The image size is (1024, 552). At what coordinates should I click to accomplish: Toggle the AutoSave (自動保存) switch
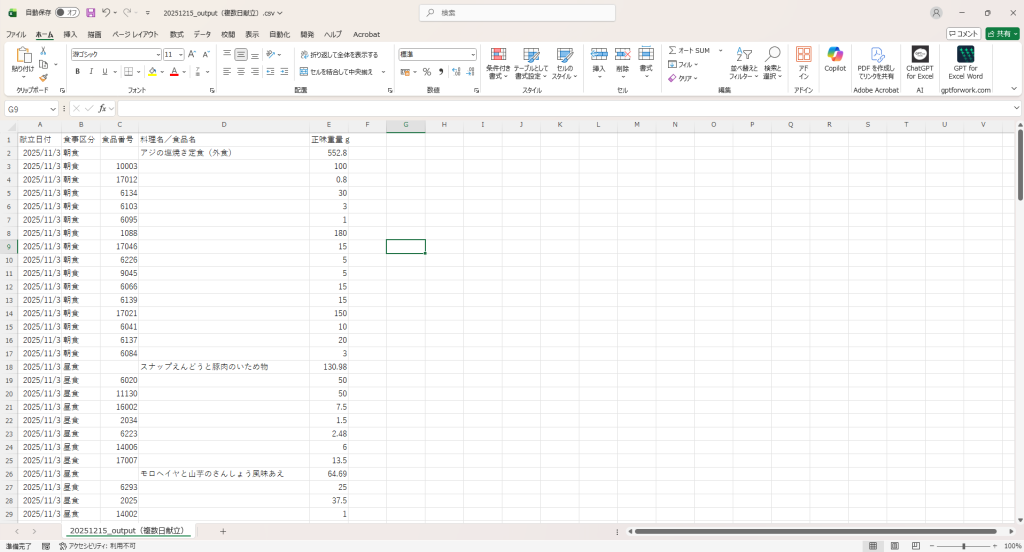pyautogui.click(x=67, y=13)
